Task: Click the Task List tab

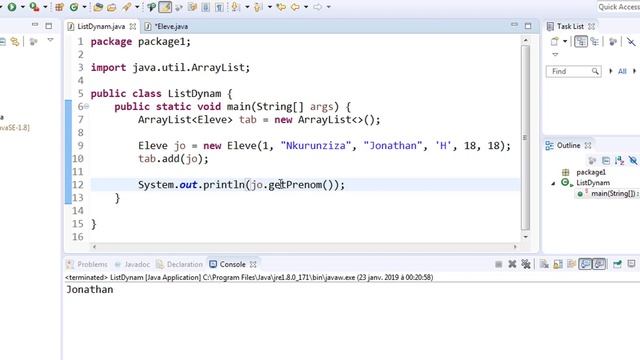Action: pyautogui.click(x=570, y=27)
